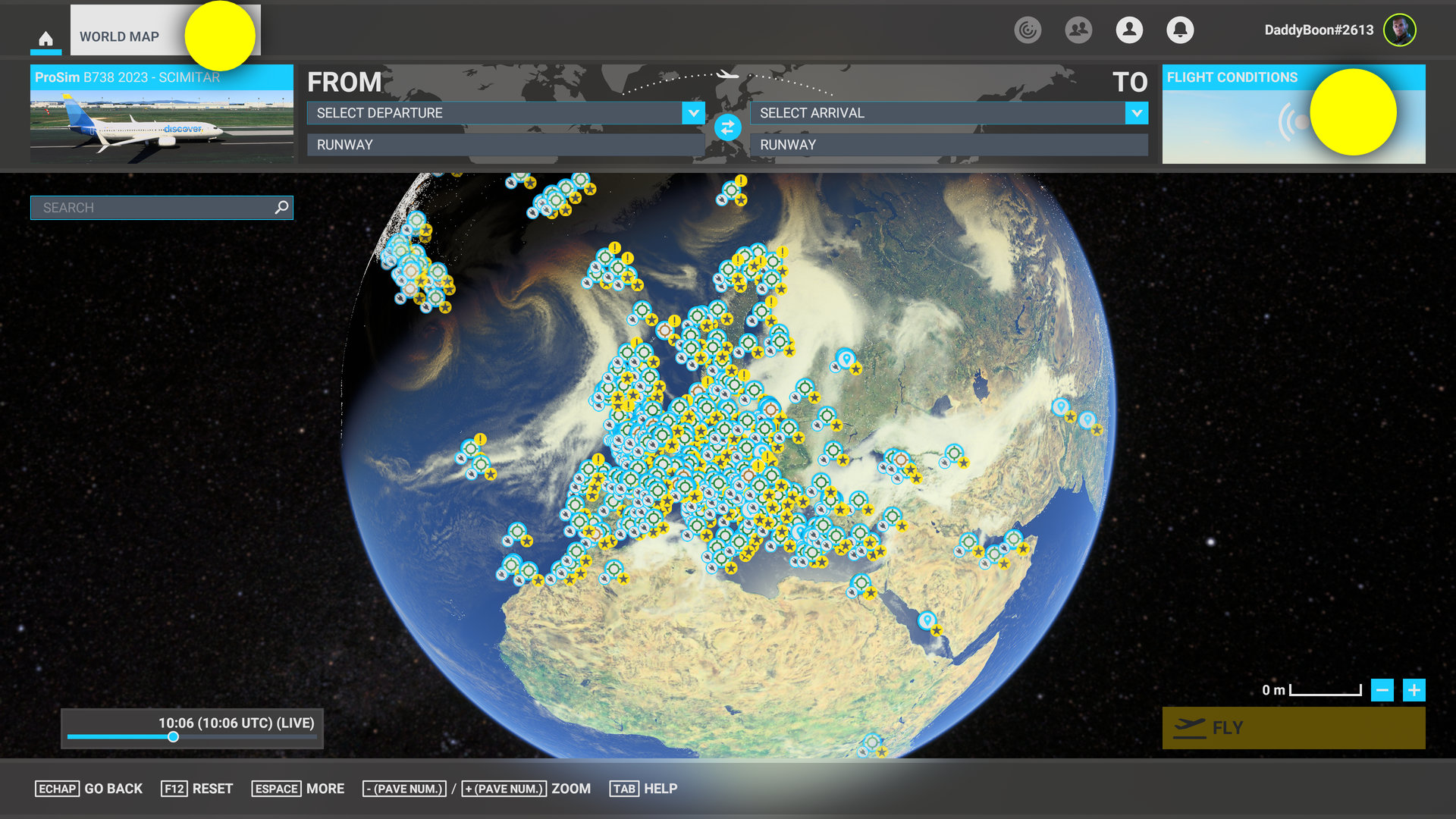Switch to the WORLD MAP tab
The image size is (1456, 819).
119,36
